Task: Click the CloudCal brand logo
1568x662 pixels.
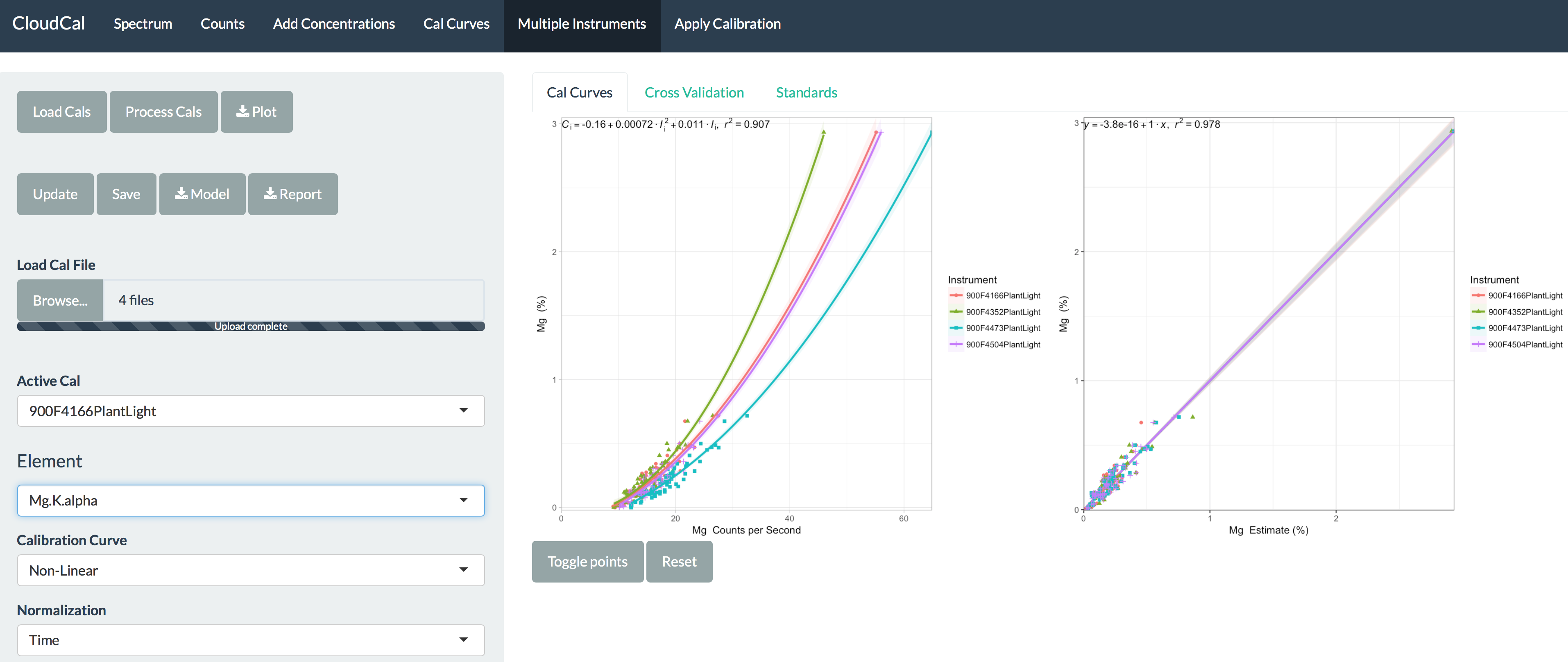Action: tap(49, 24)
